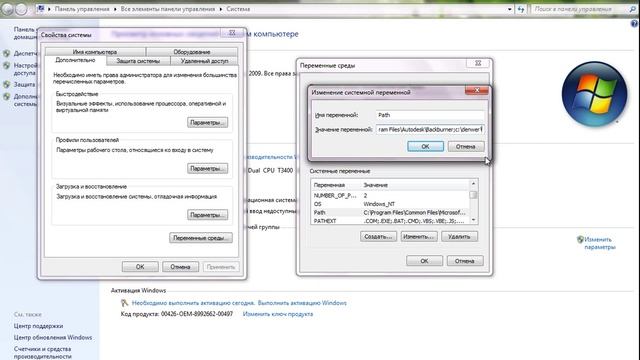Switch to the Удаленный доступ tab
This screenshot has width=640, height=360.
[x=204, y=61]
